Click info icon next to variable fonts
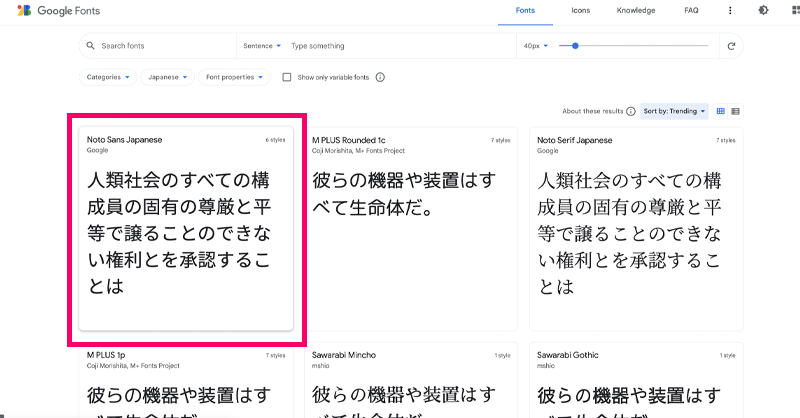Viewport: 800px width, 418px height. tap(380, 77)
